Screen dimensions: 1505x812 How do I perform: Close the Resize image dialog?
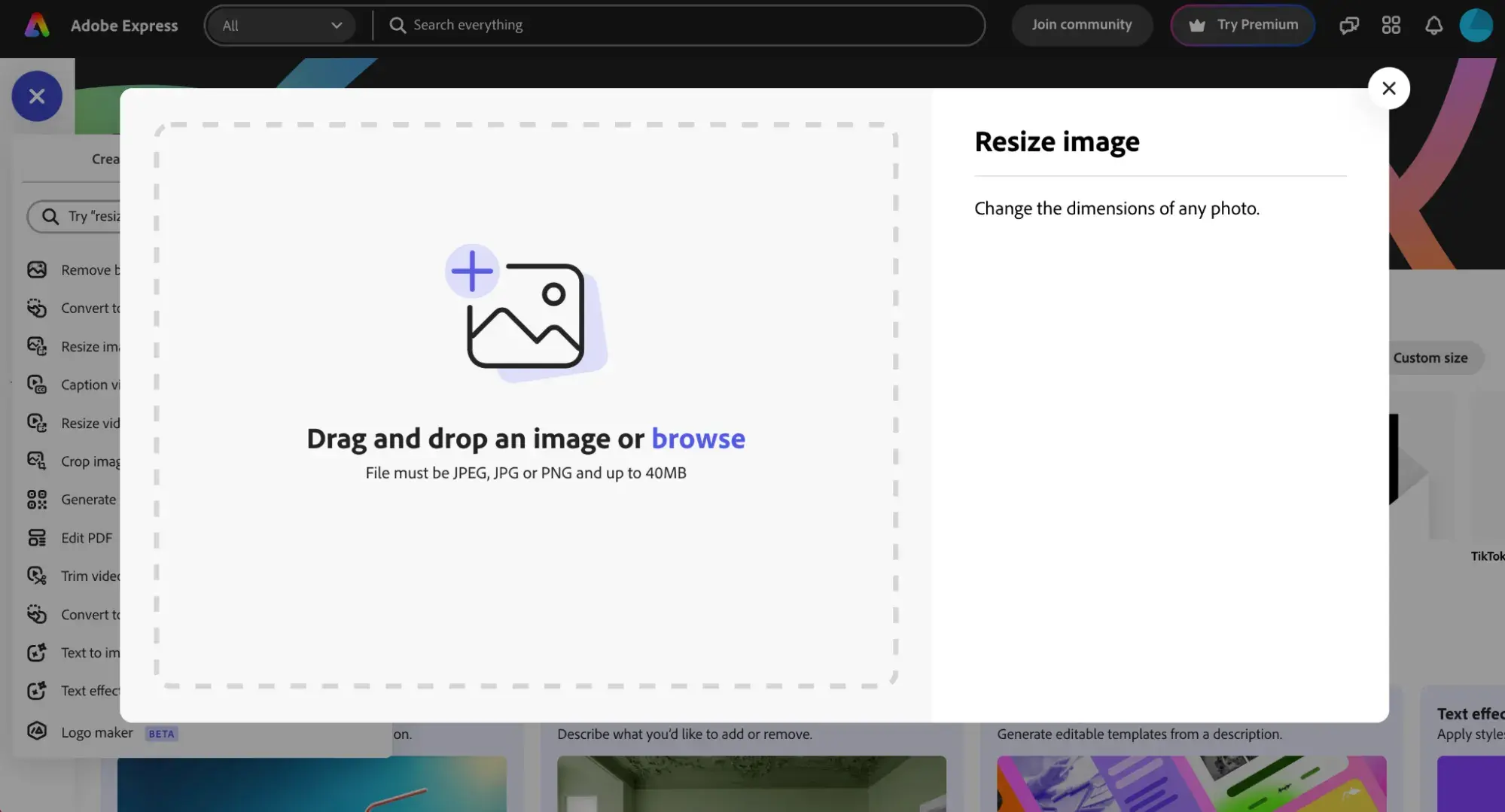[1388, 88]
